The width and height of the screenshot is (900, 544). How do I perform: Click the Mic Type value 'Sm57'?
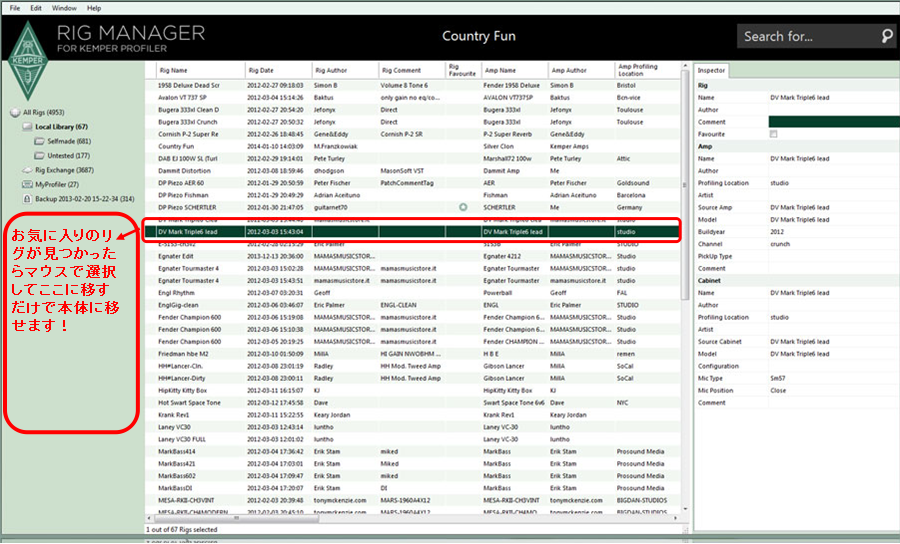pos(778,378)
